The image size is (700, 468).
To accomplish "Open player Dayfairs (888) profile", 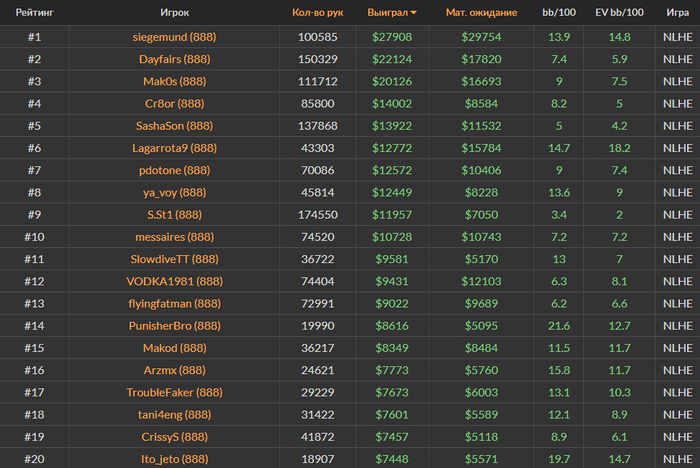I will point(175,59).
